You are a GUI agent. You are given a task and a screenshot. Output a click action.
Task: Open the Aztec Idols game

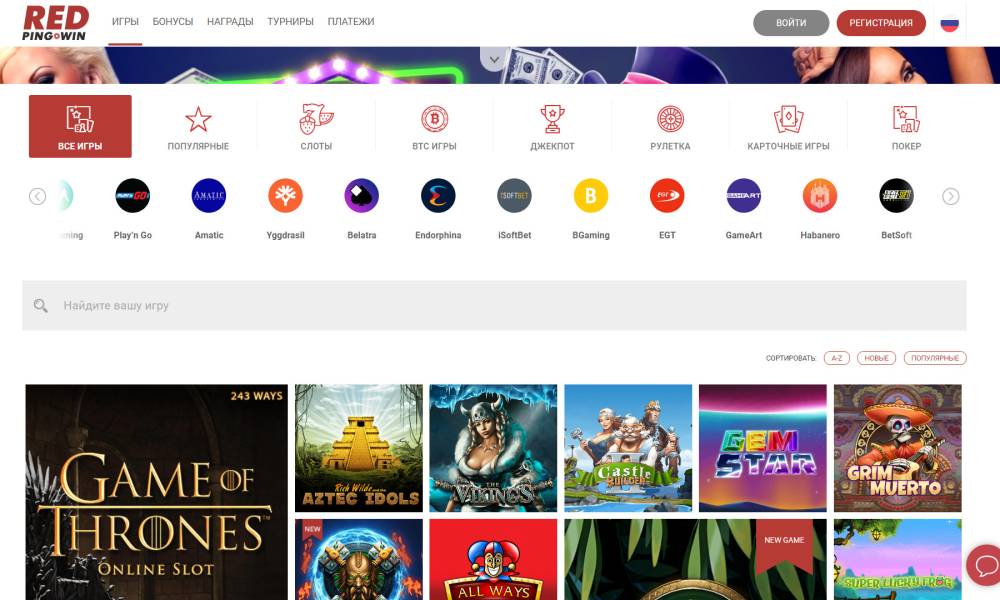point(358,448)
